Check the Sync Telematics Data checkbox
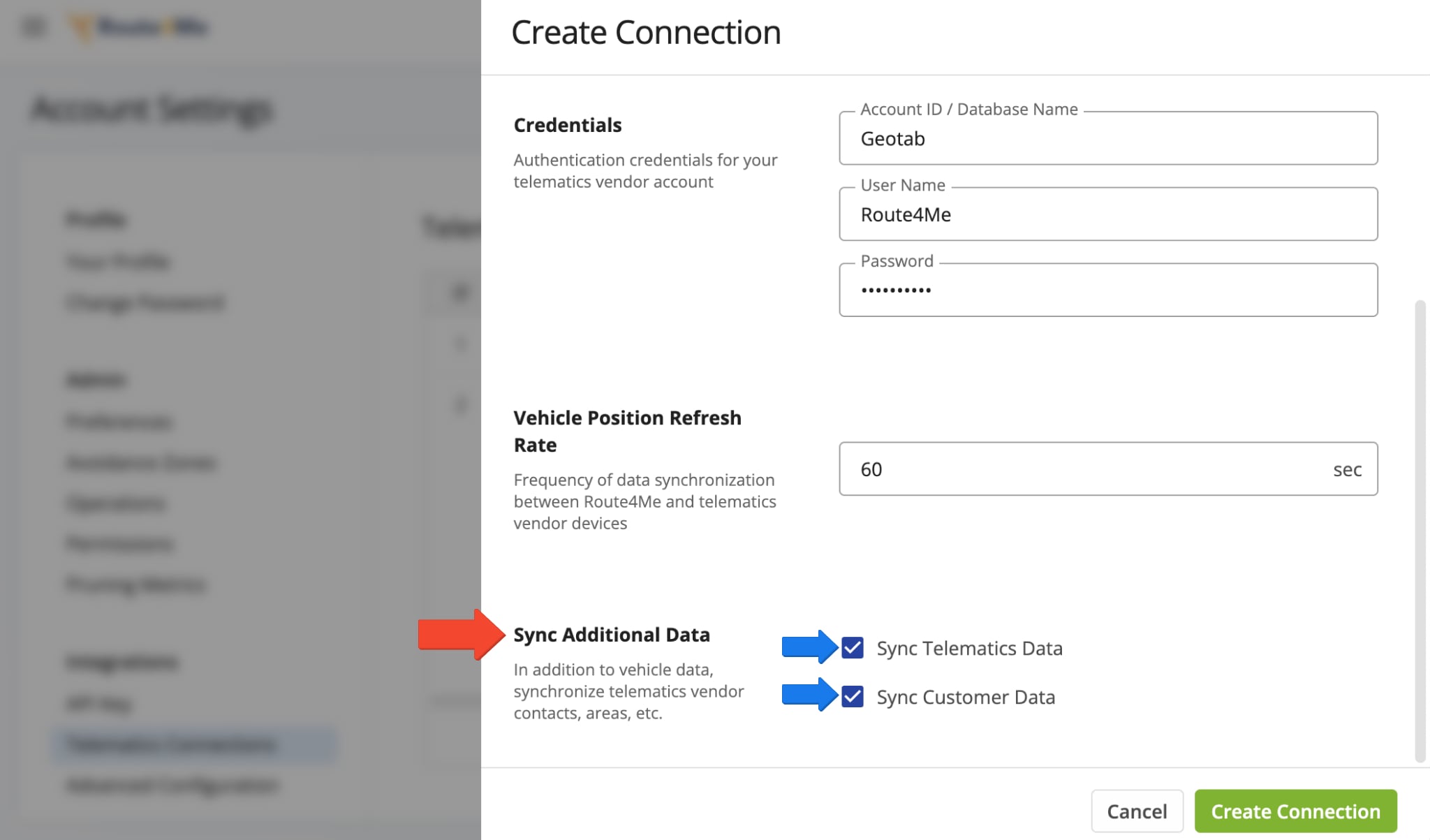Screen dimensions: 1430x840 (x=852, y=648)
